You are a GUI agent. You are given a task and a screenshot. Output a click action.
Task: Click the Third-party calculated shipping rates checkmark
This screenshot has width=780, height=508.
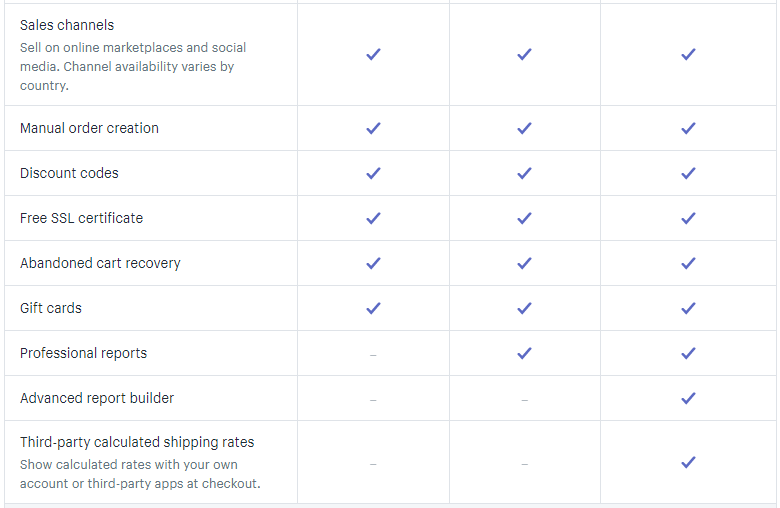coord(688,462)
